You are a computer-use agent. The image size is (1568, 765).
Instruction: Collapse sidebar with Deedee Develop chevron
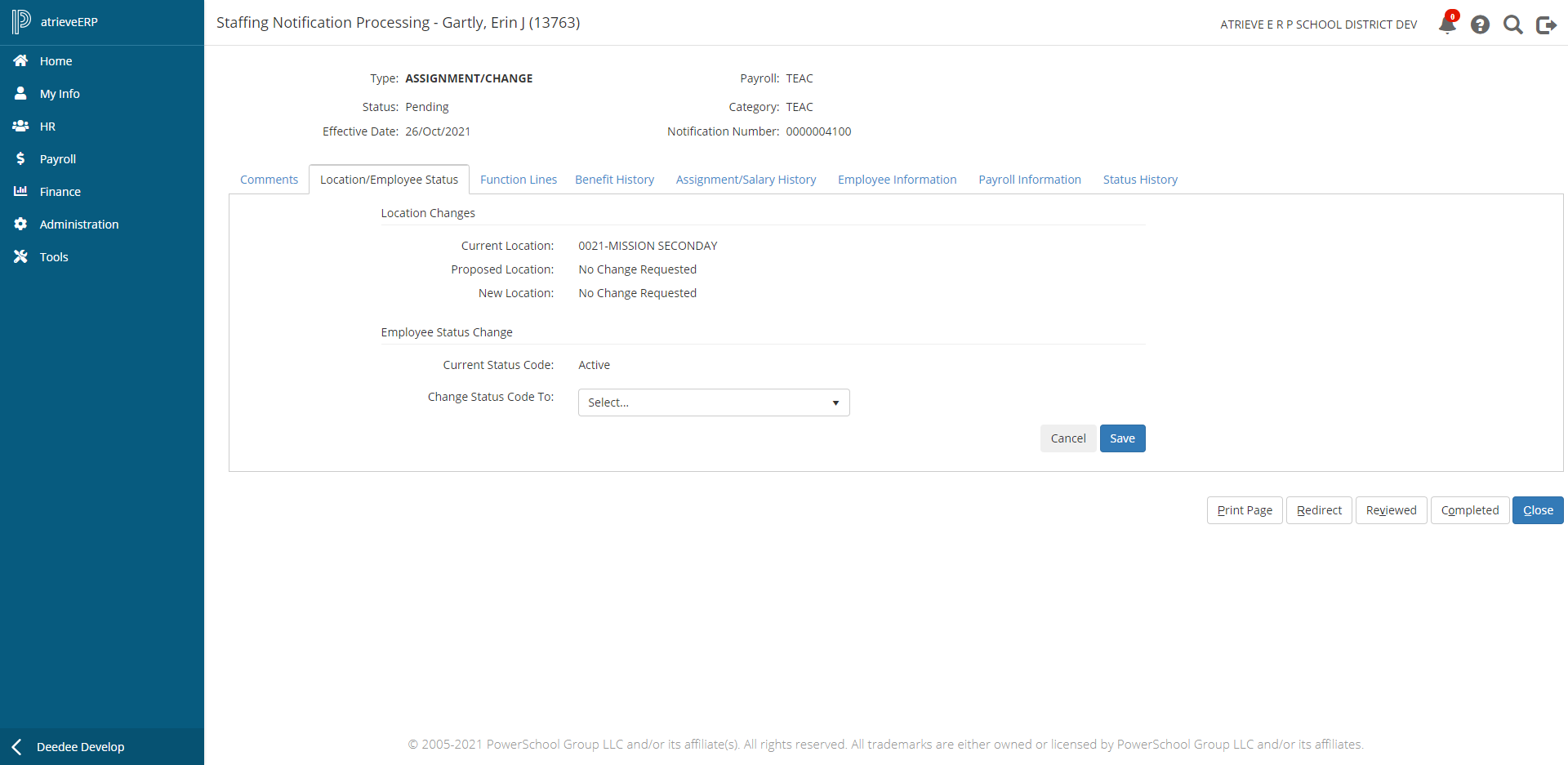[x=17, y=747]
